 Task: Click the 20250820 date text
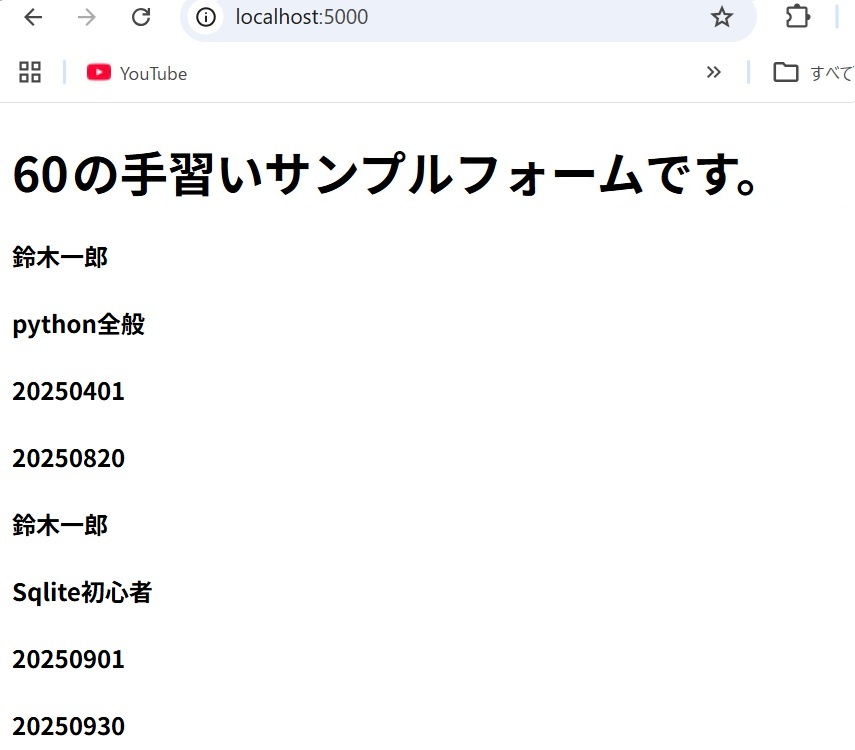coord(68,459)
